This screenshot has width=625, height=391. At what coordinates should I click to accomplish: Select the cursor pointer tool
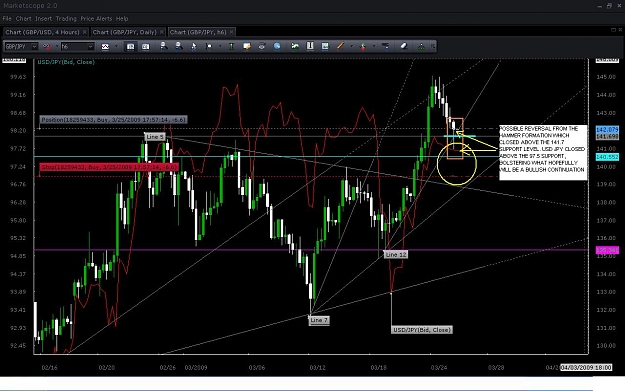click(x=194, y=46)
